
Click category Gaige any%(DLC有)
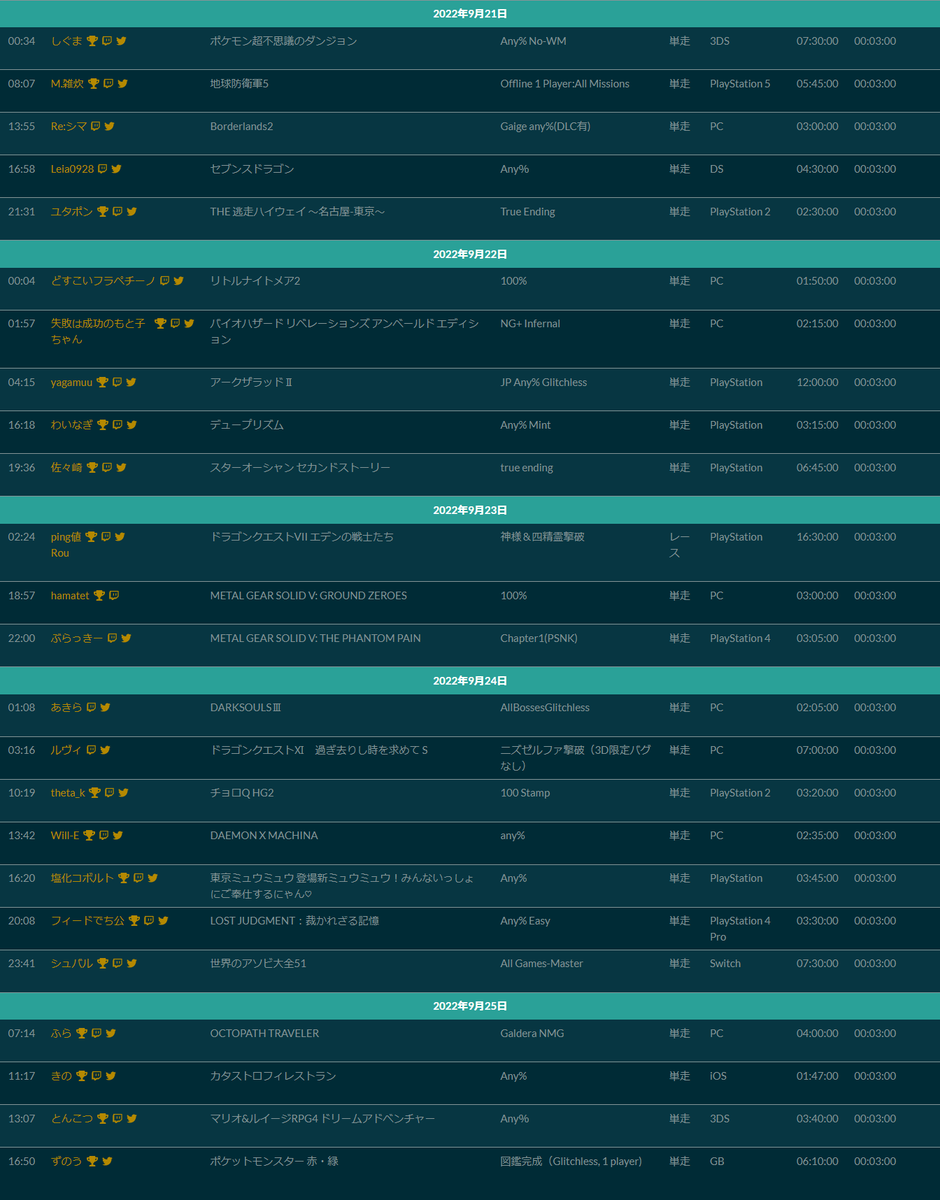click(545, 127)
